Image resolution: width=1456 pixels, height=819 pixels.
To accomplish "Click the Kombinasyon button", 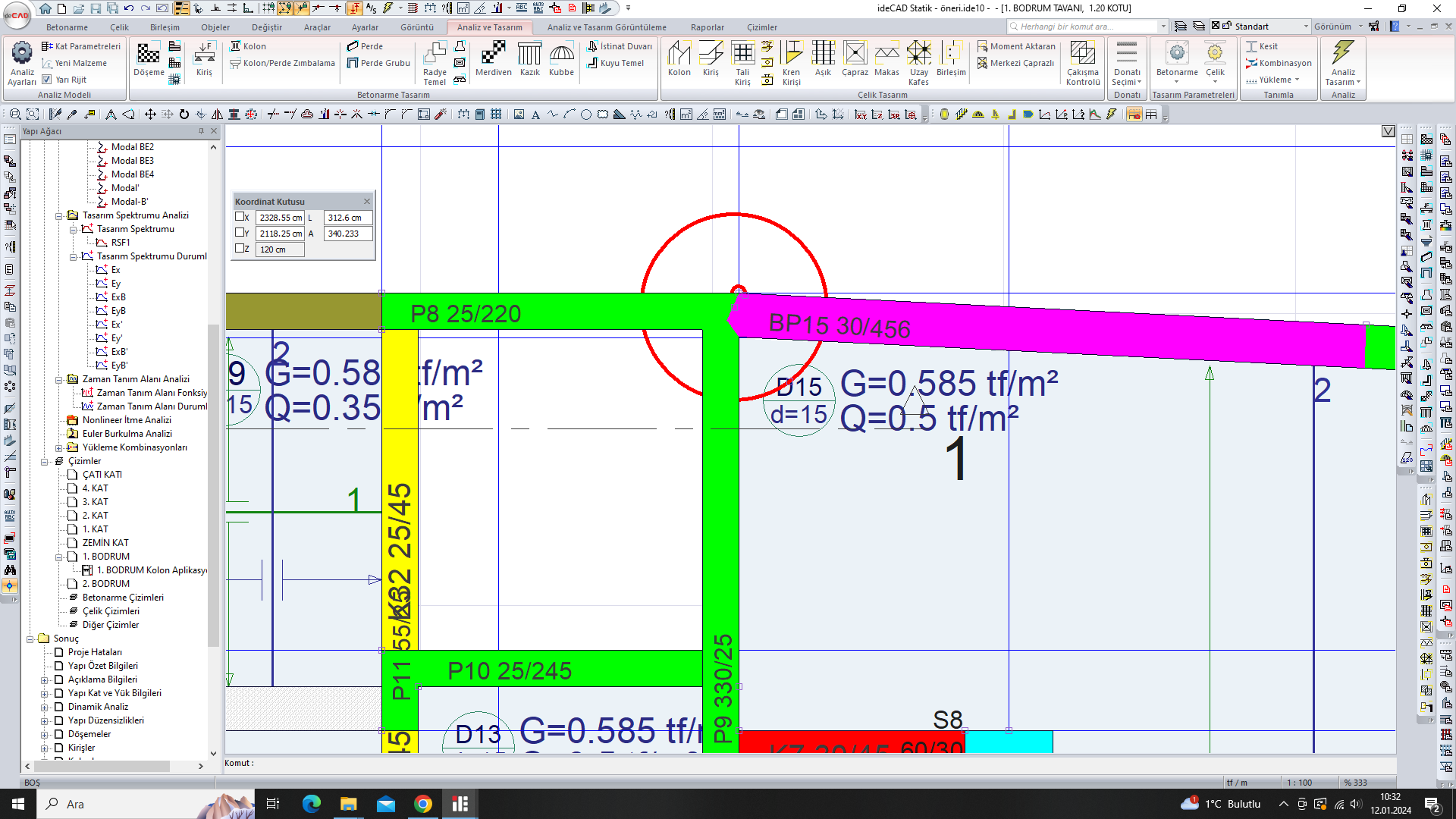I will (x=1279, y=63).
